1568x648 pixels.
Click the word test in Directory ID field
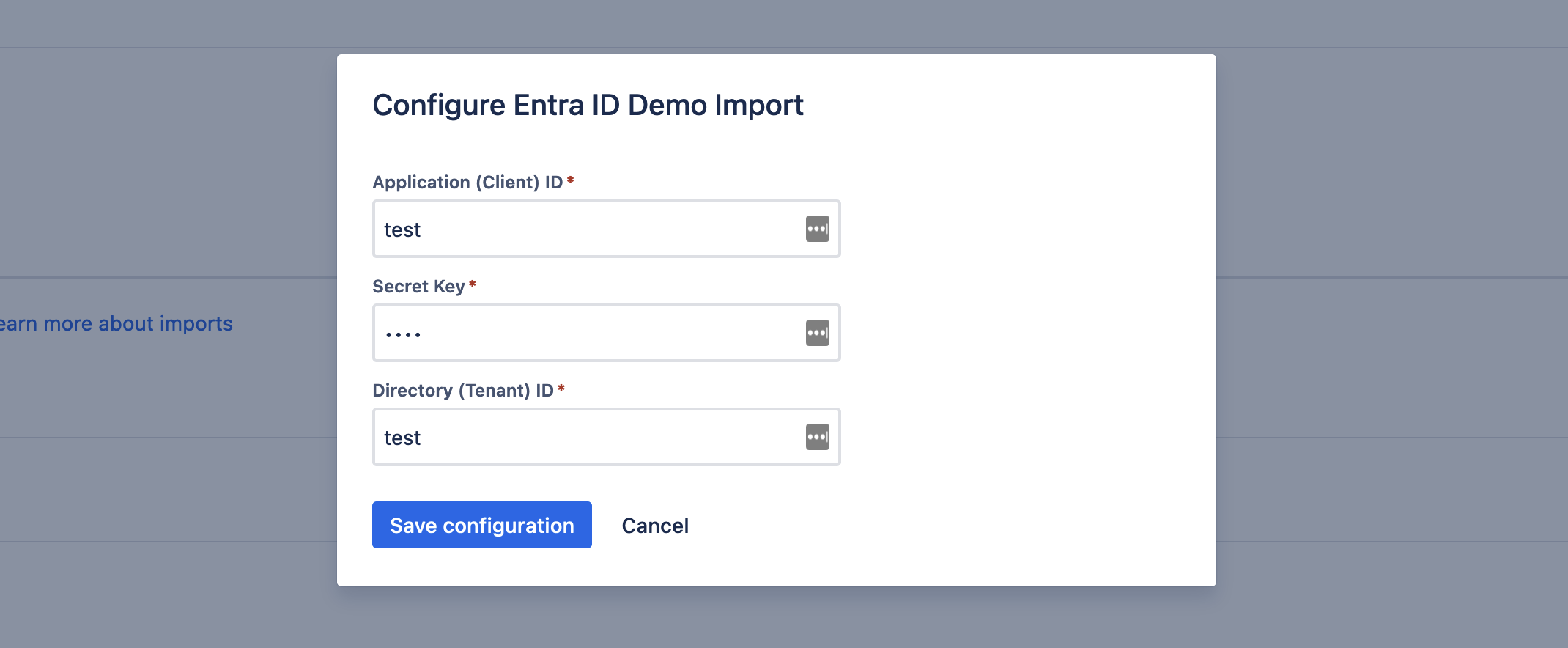[402, 438]
